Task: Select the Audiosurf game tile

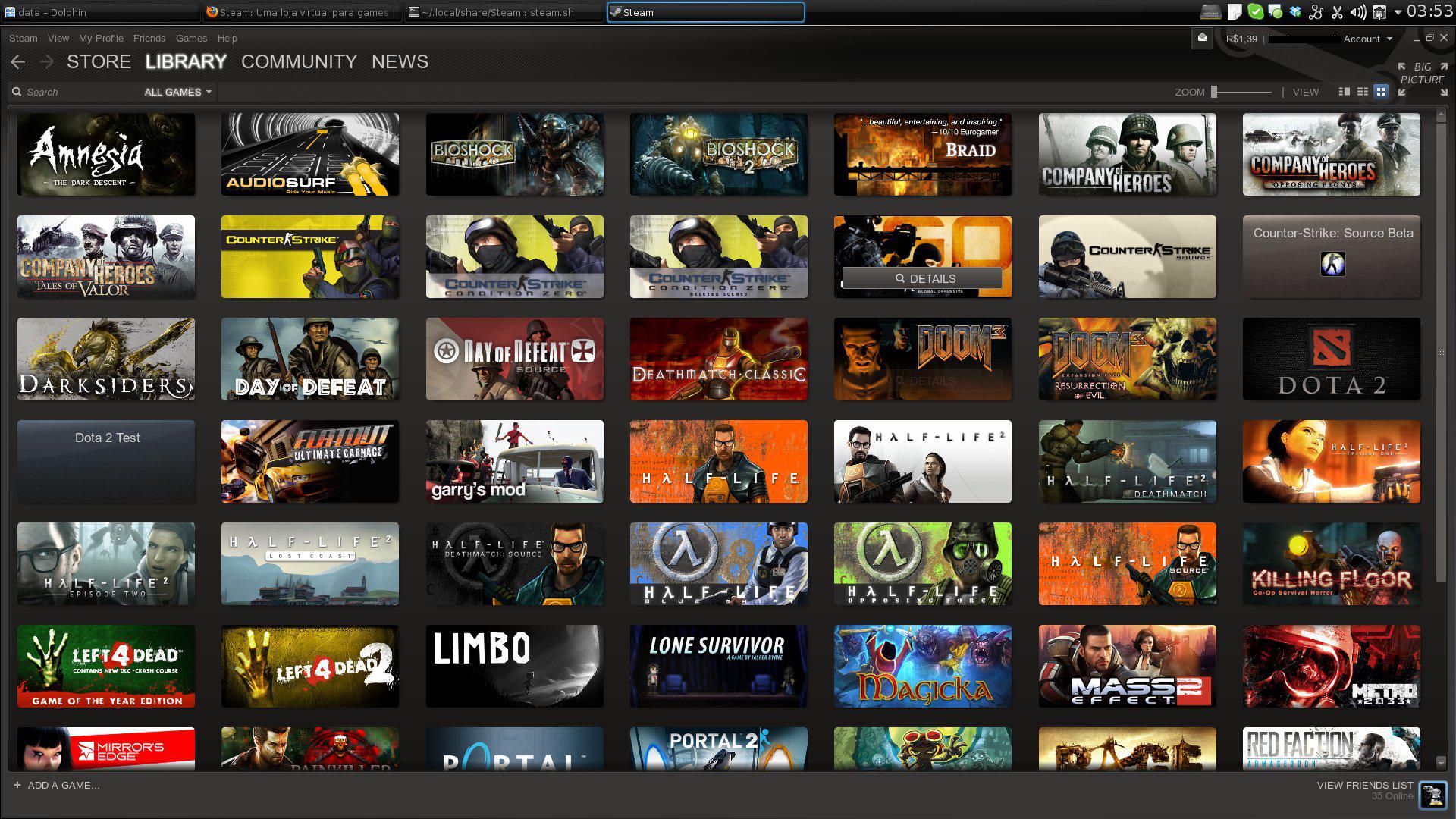Action: (x=310, y=155)
